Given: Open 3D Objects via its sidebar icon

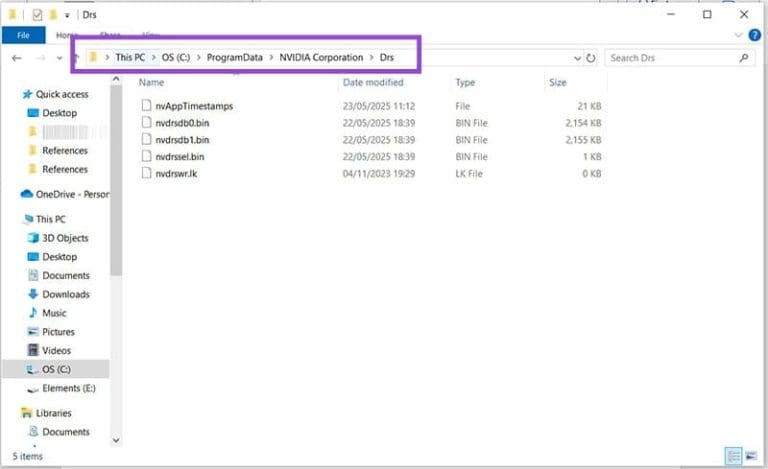Looking at the screenshot, I should point(33,238).
